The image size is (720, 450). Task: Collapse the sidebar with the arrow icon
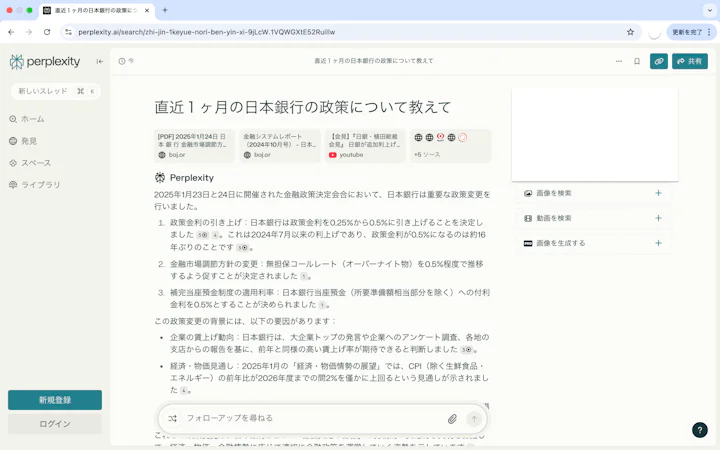[100, 62]
